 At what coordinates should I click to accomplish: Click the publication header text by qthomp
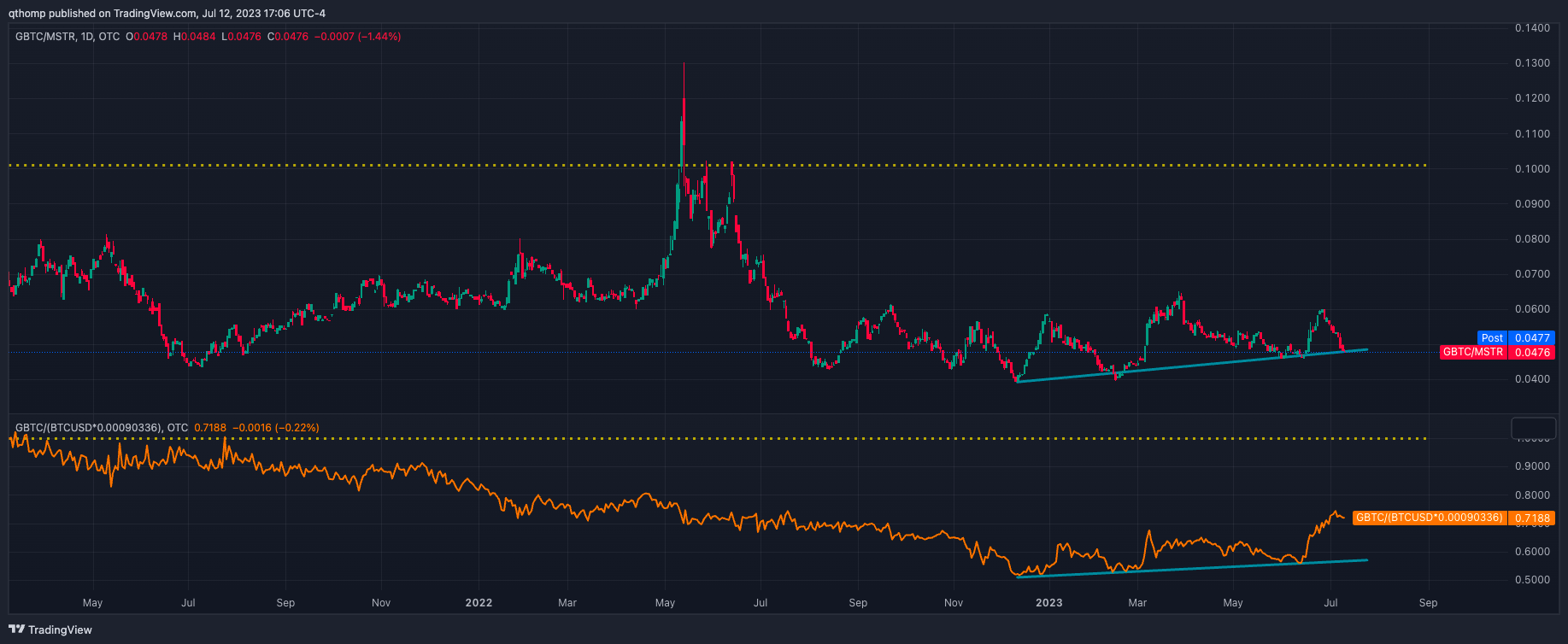tap(167, 13)
